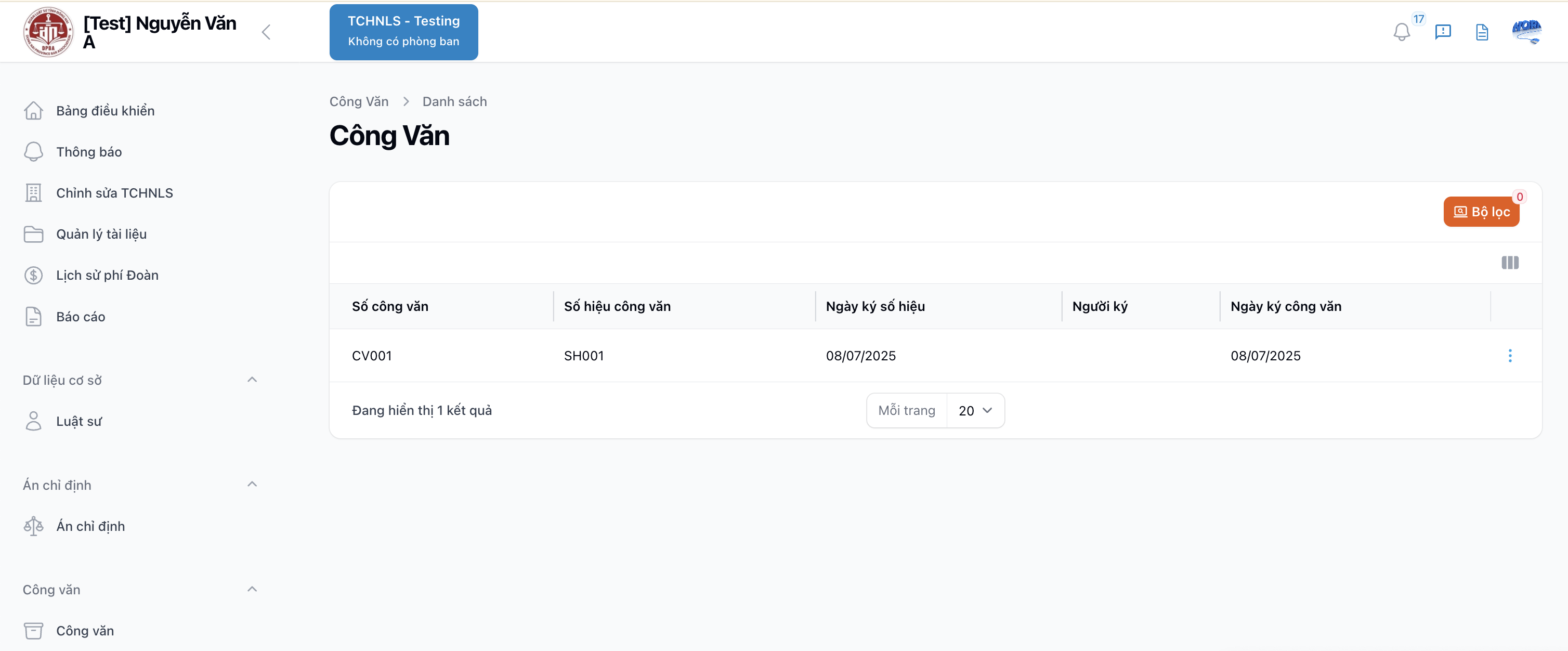Viewport: 1568px width, 651px height.
Task: Collapse the Công văn sidebar section
Action: pos(252,590)
